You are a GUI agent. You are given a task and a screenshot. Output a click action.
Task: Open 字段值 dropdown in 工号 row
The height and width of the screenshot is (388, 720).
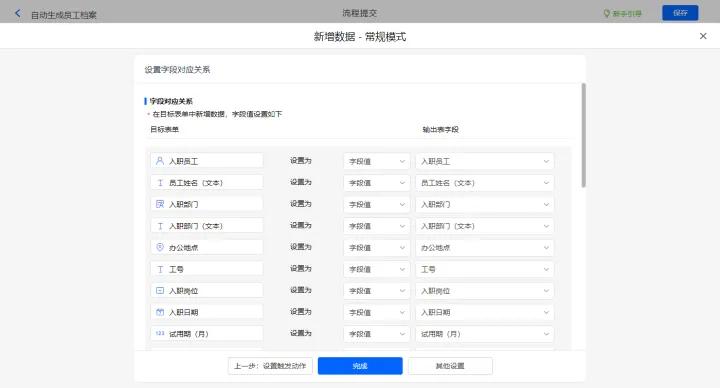tap(377, 269)
